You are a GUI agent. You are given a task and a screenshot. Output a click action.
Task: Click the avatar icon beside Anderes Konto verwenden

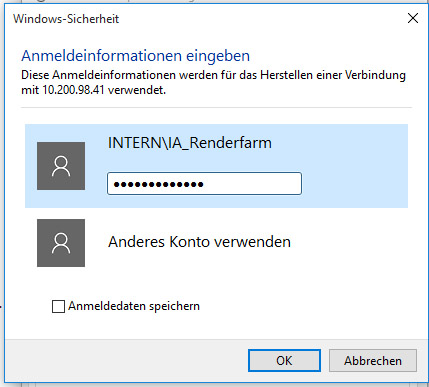click(61, 243)
